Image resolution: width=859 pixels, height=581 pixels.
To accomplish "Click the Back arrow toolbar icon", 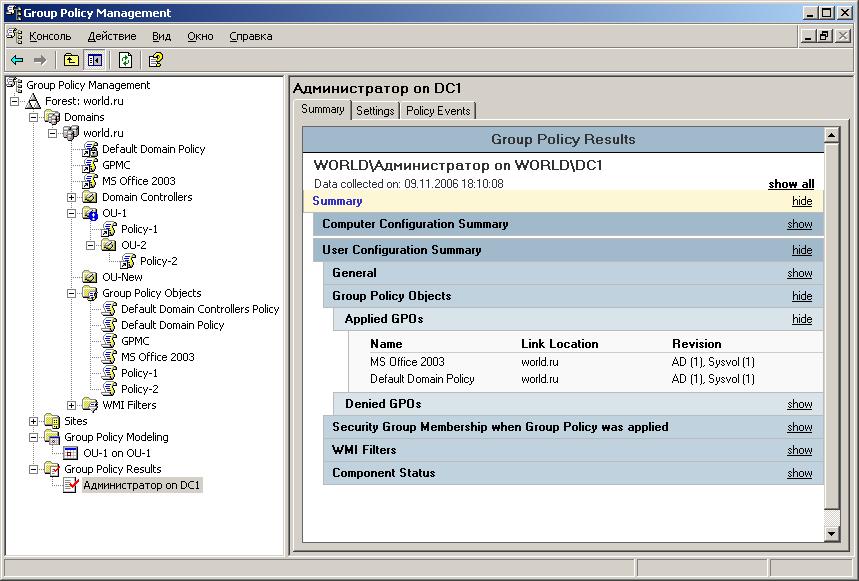I will point(17,60).
